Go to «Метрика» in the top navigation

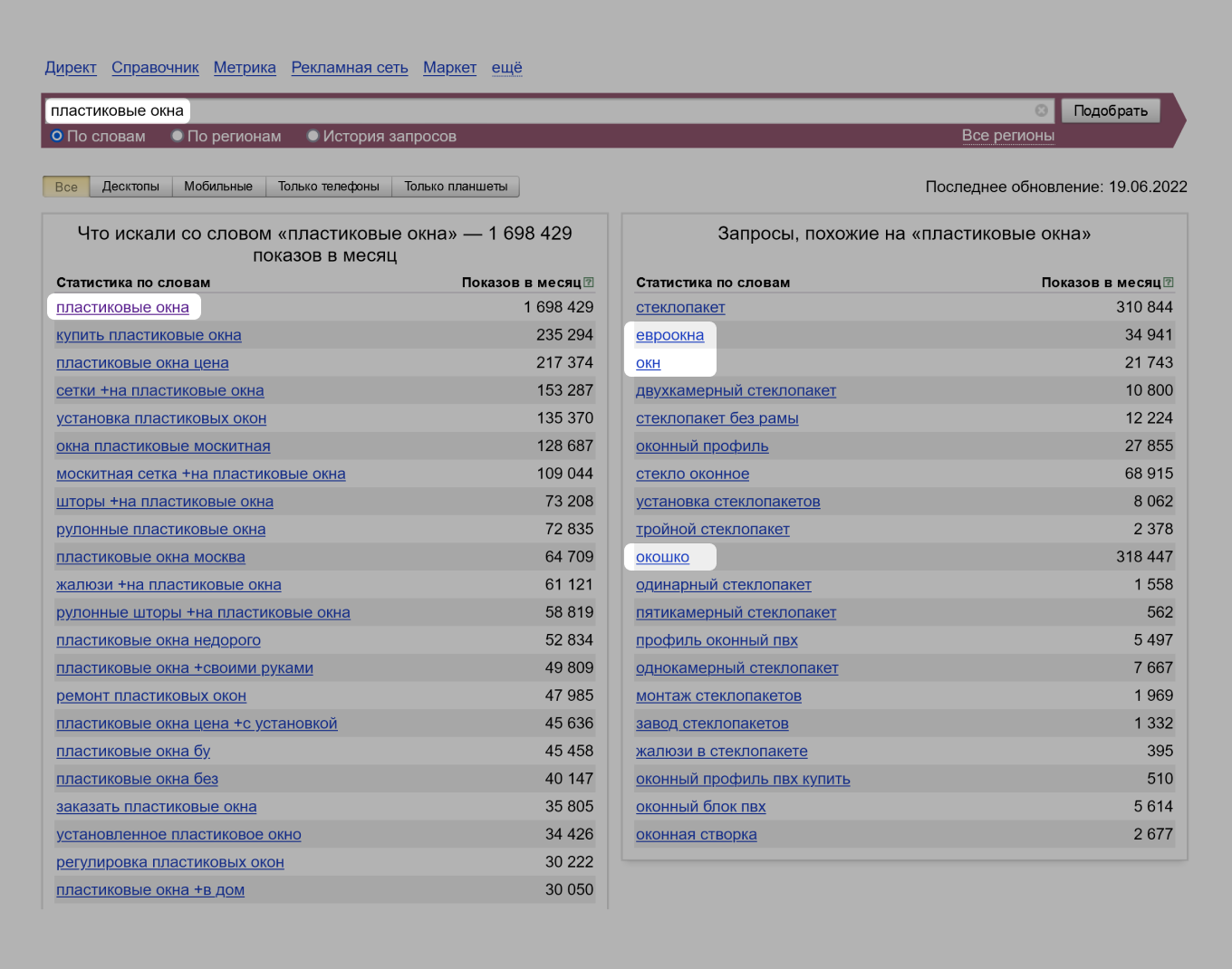click(x=245, y=68)
